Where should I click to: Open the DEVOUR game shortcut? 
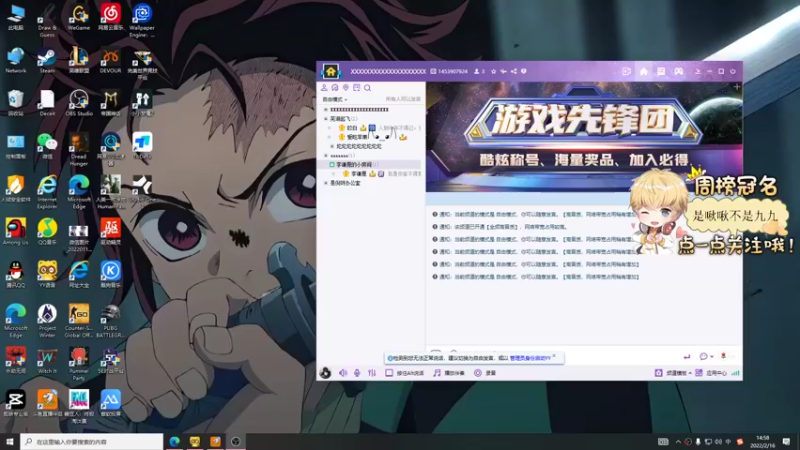coord(110,61)
